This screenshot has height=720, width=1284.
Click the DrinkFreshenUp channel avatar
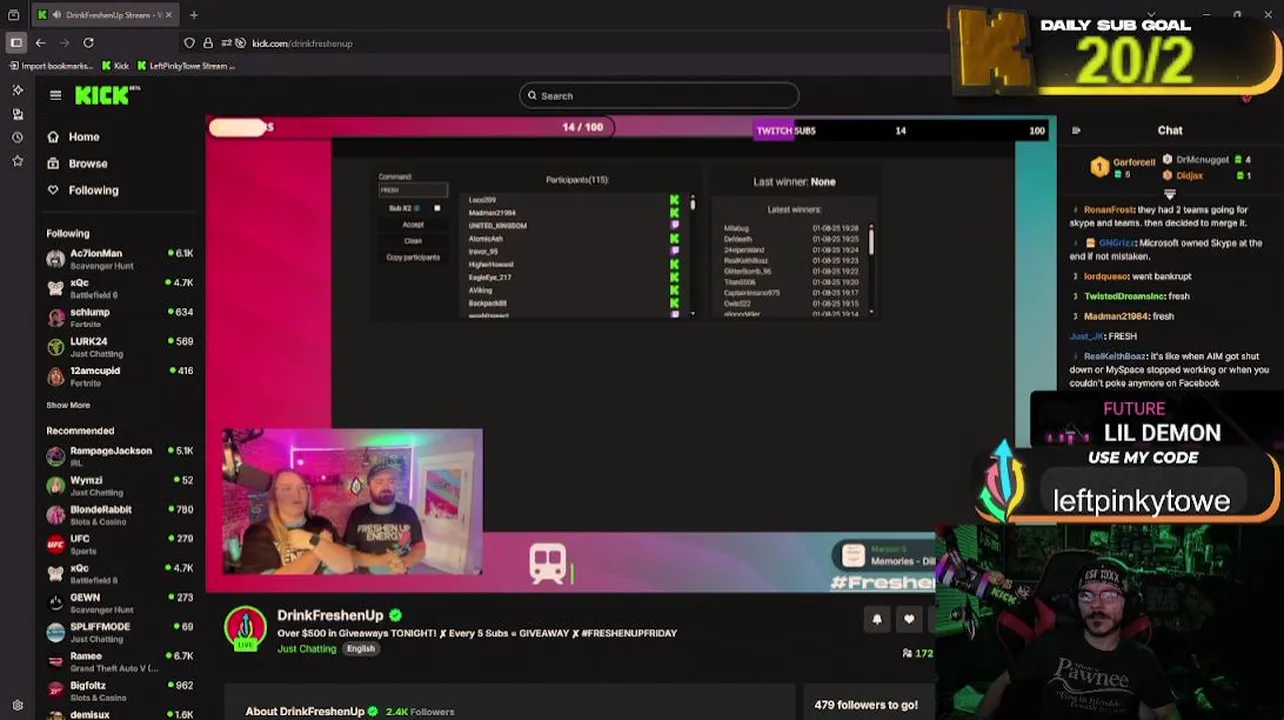click(245, 629)
